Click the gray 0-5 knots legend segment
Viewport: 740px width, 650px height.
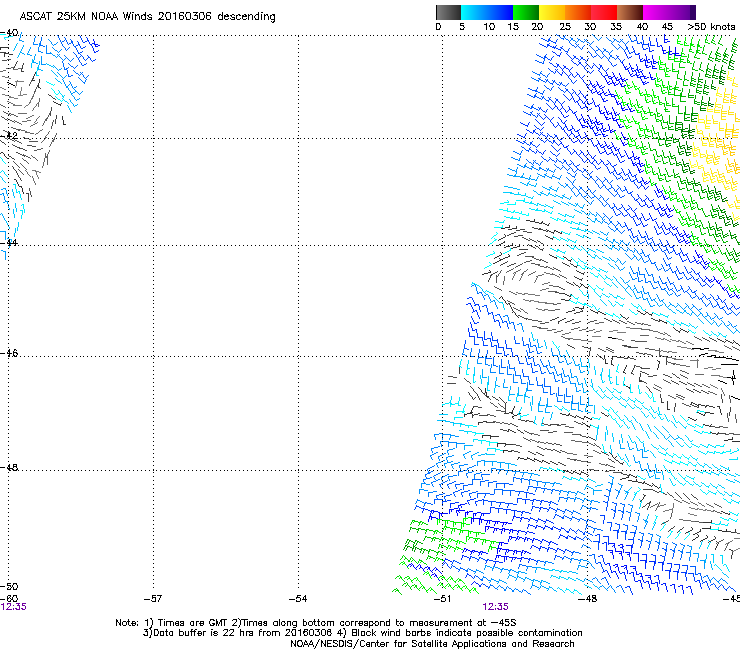point(448,12)
